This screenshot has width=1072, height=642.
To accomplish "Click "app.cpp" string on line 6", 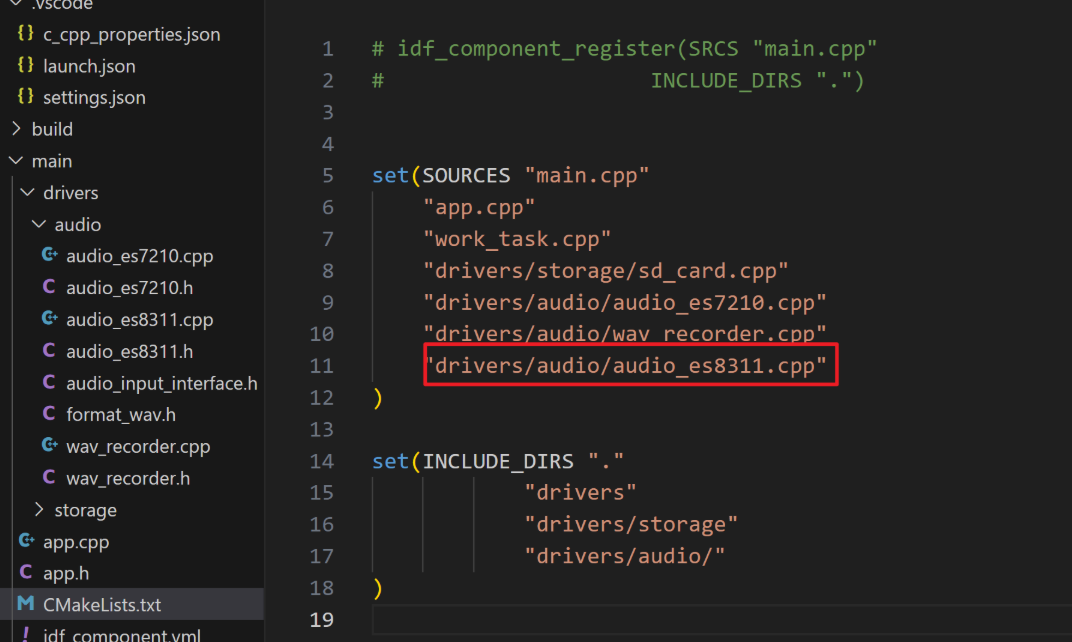I will click(479, 207).
